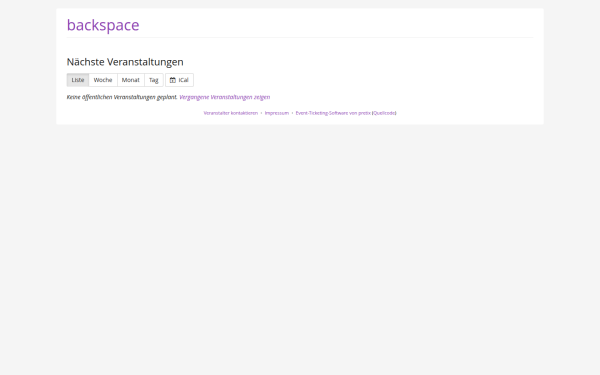This screenshot has width=600, height=375.
Task: Switch to the Tag view
Action: click(153, 80)
